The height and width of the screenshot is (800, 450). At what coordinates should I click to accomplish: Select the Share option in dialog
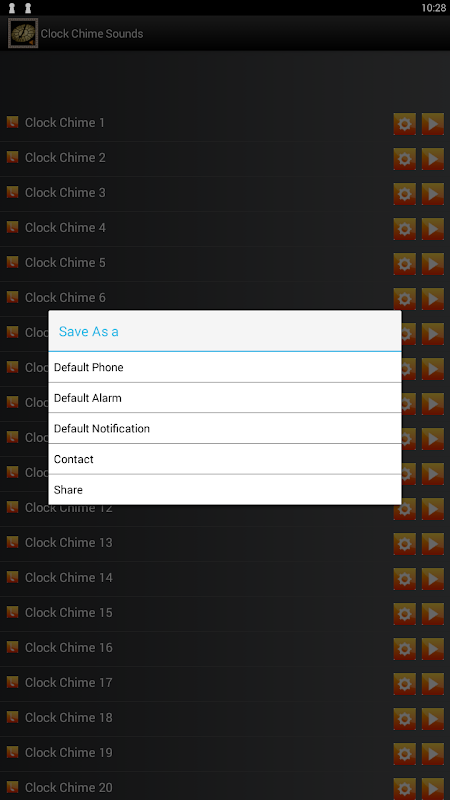224,490
